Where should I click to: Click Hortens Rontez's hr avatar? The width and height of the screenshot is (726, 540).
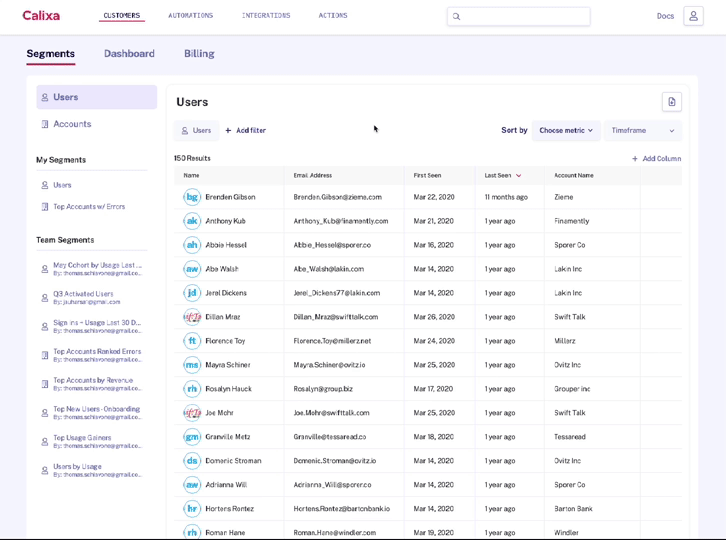click(192, 509)
